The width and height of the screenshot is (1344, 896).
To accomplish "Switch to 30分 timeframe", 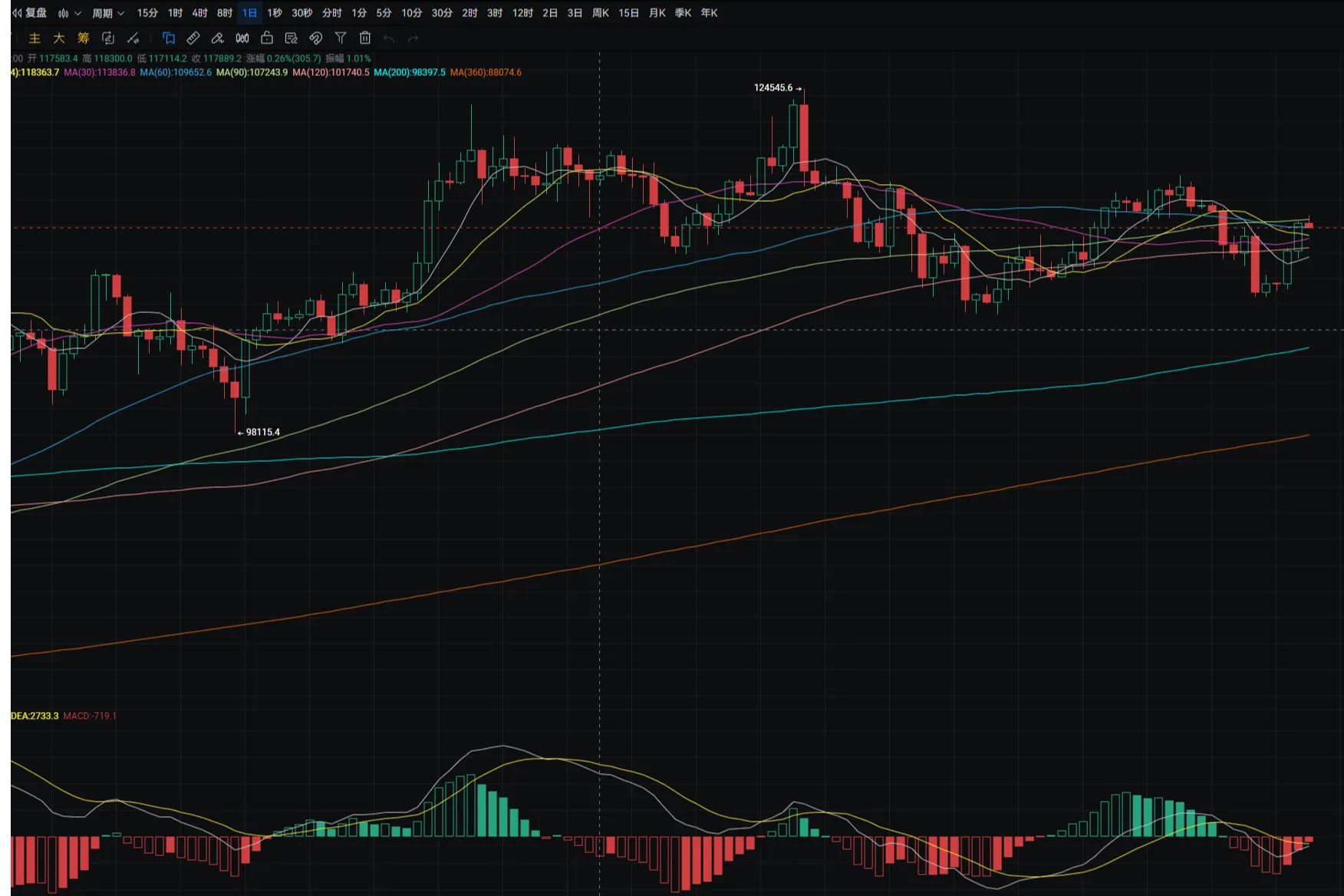I will (442, 13).
